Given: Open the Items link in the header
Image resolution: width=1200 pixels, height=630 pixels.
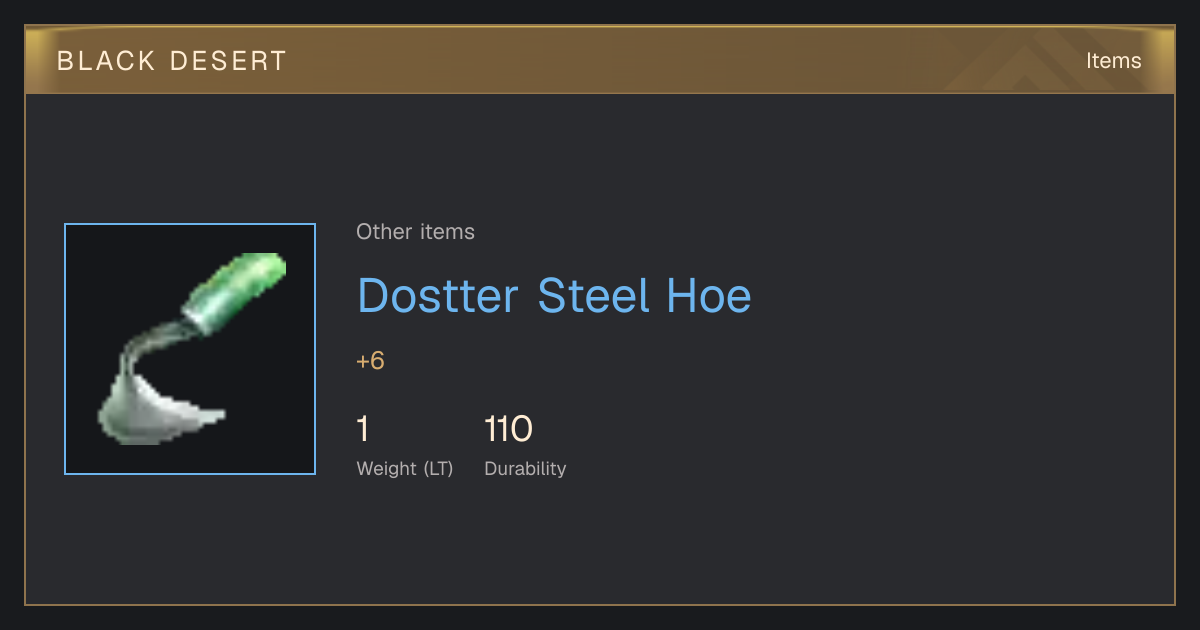Looking at the screenshot, I should (x=1113, y=60).
